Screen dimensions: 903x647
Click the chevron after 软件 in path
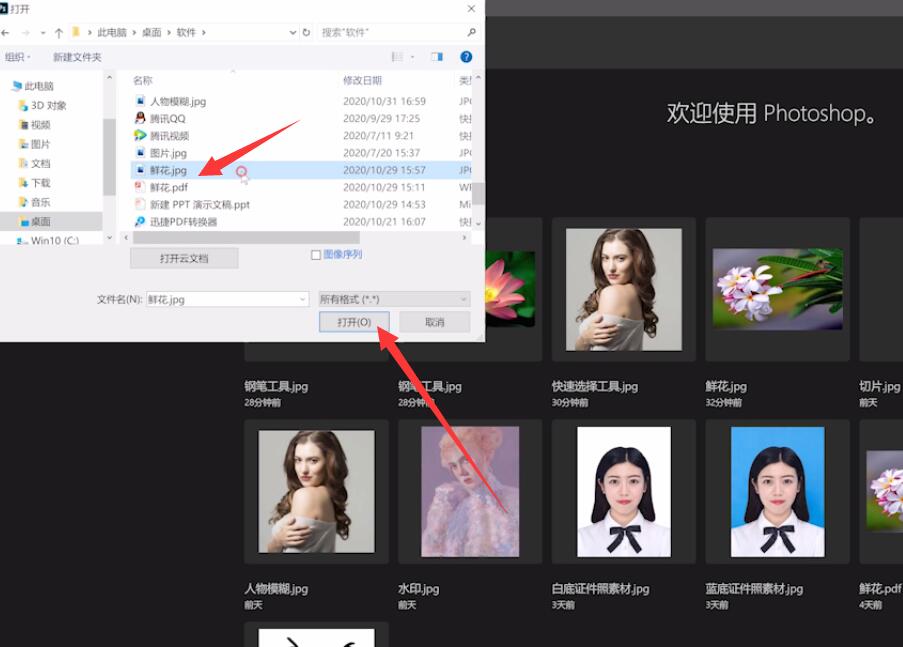point(203,33)
